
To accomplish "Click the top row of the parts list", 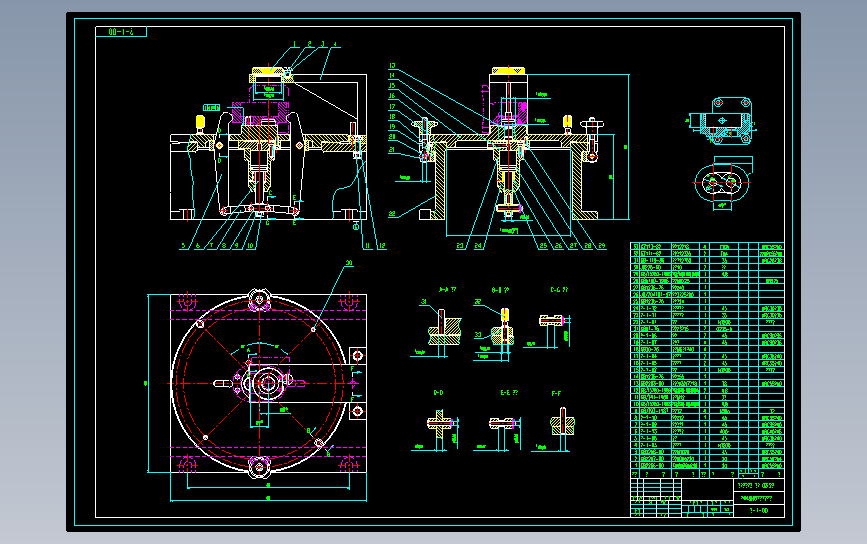I will pyautogui.click(x=707, y=247).
